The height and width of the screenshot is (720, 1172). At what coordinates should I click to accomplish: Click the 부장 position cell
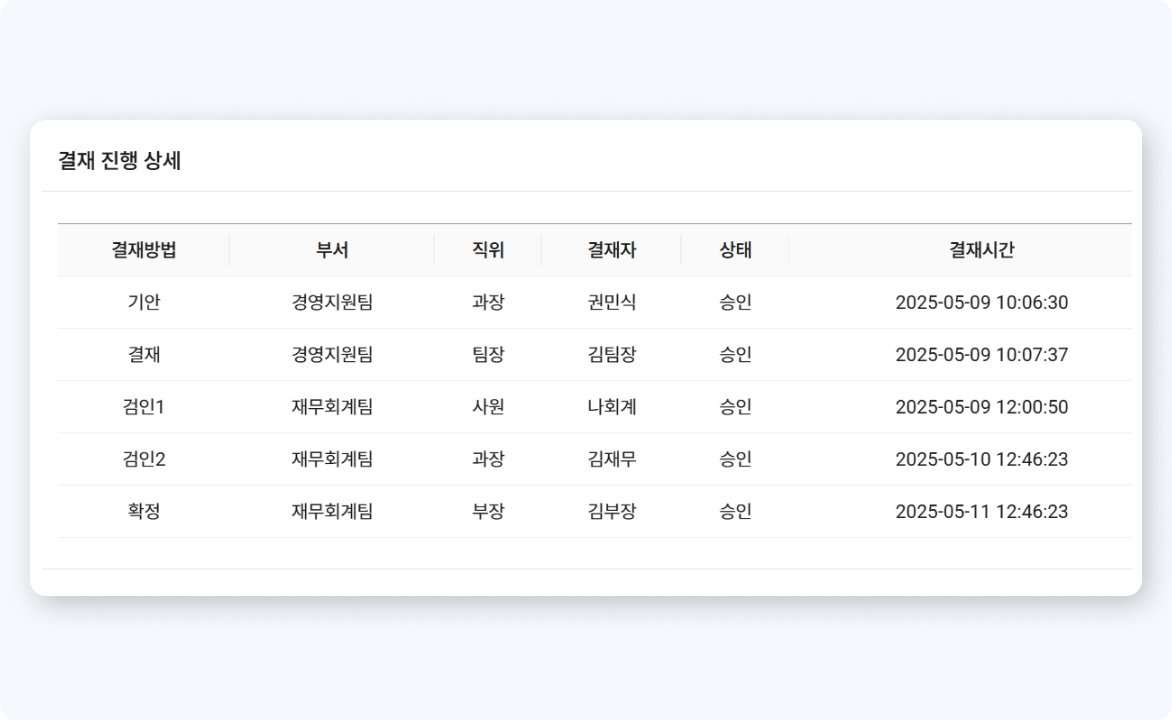click(488, 511)
